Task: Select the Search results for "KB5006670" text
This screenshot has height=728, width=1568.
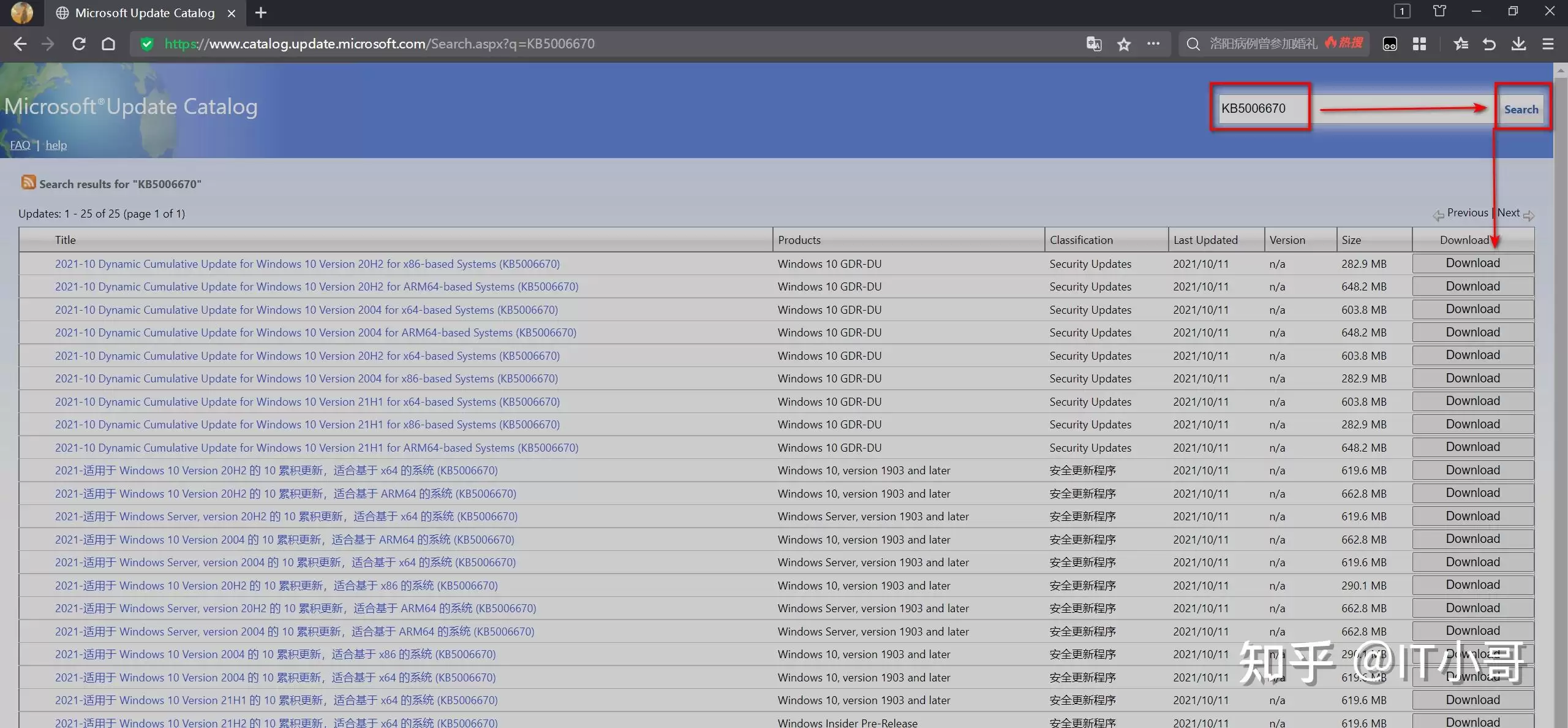Action: pos(120,184)
